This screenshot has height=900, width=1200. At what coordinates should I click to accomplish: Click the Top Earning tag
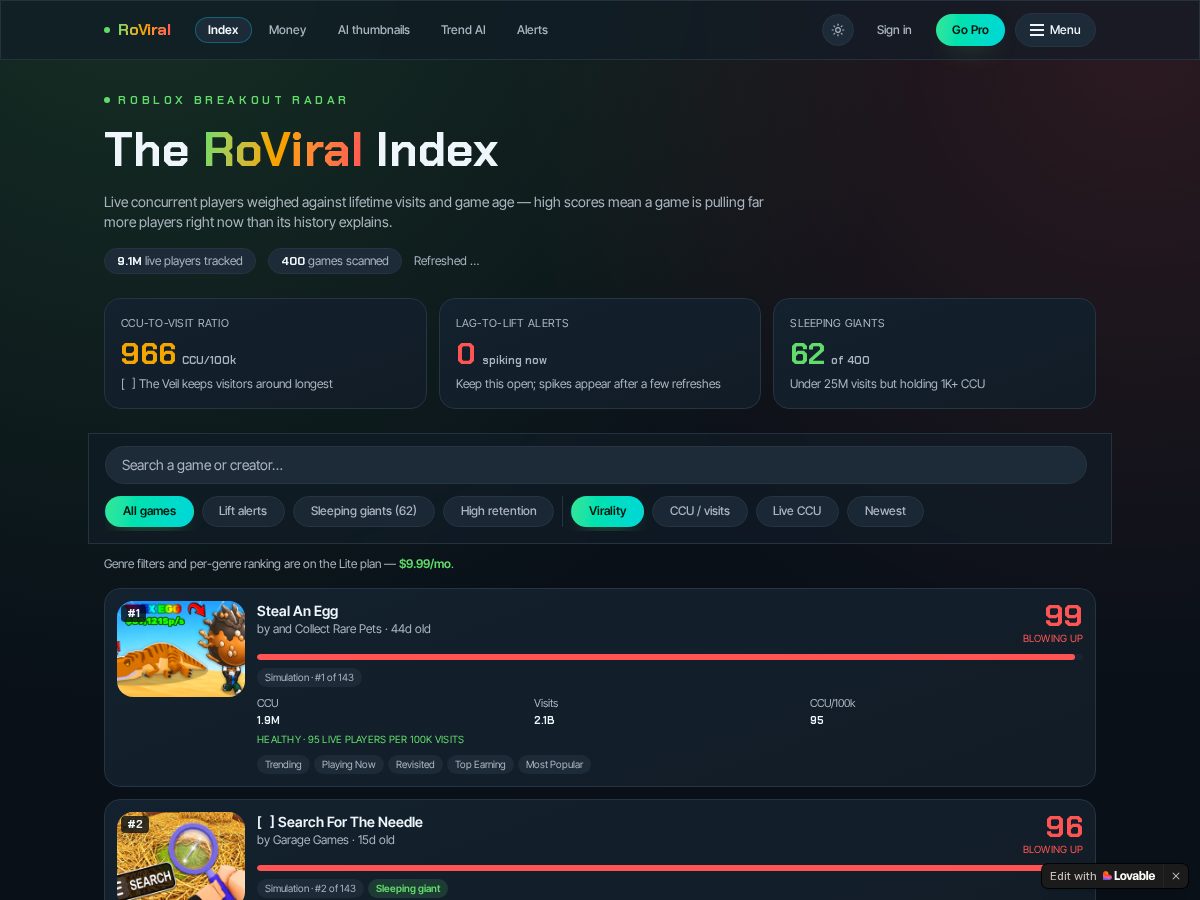(x=480, y=765)
